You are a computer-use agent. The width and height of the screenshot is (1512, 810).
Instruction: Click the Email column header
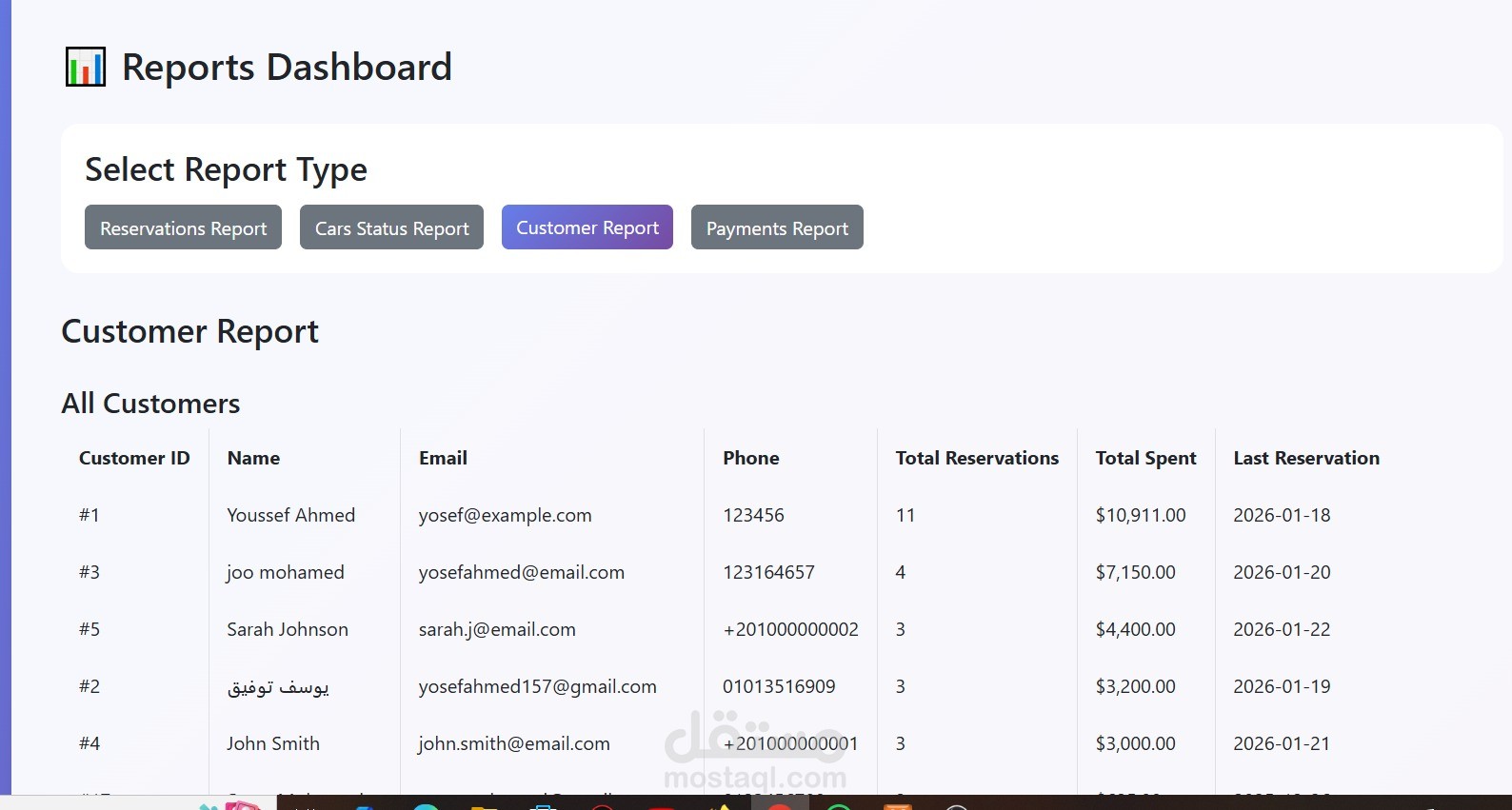pos(443,458)
